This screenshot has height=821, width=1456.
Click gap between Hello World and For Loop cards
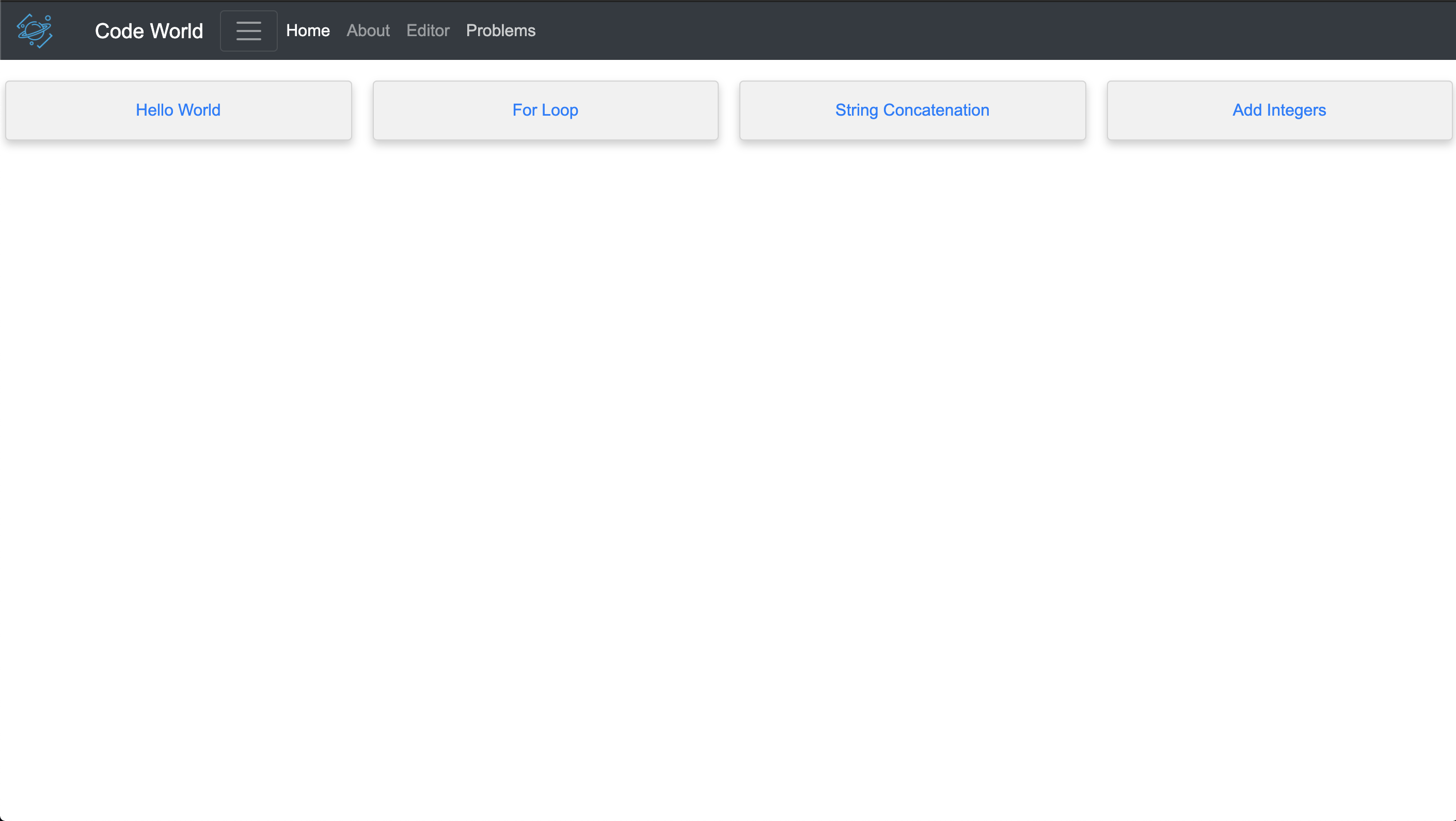pyautogui.click(x=362, y=110)
